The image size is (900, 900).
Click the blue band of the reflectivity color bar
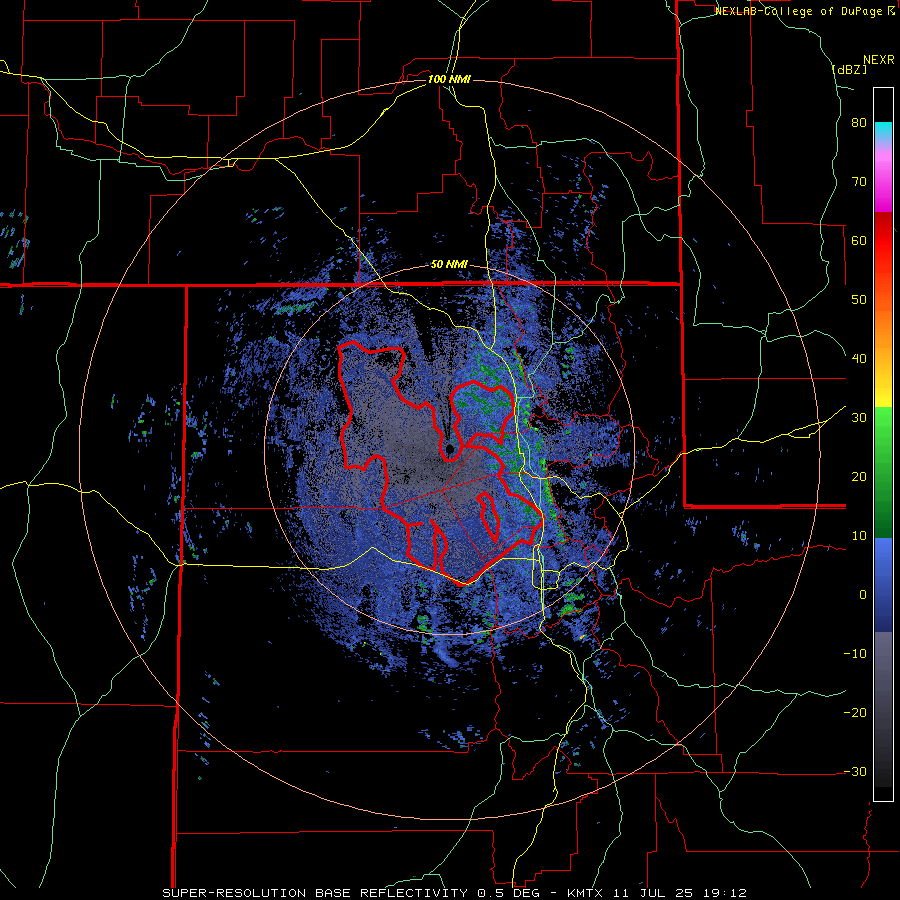883,585
